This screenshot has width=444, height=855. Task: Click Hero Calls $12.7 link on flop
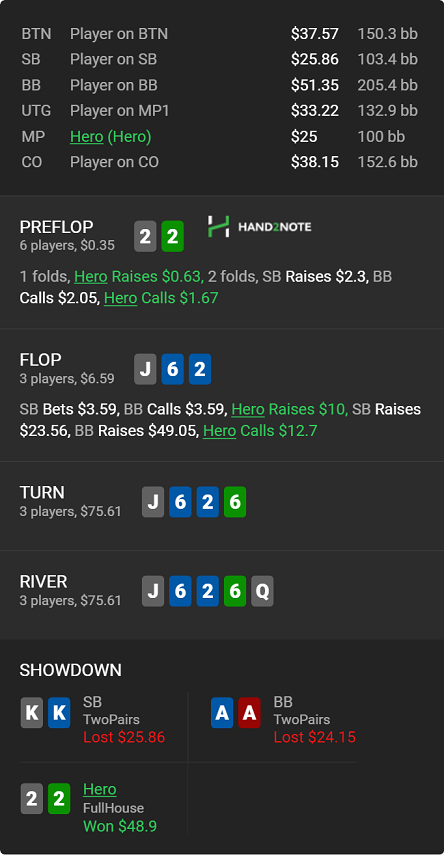click(x=260, y=431)
